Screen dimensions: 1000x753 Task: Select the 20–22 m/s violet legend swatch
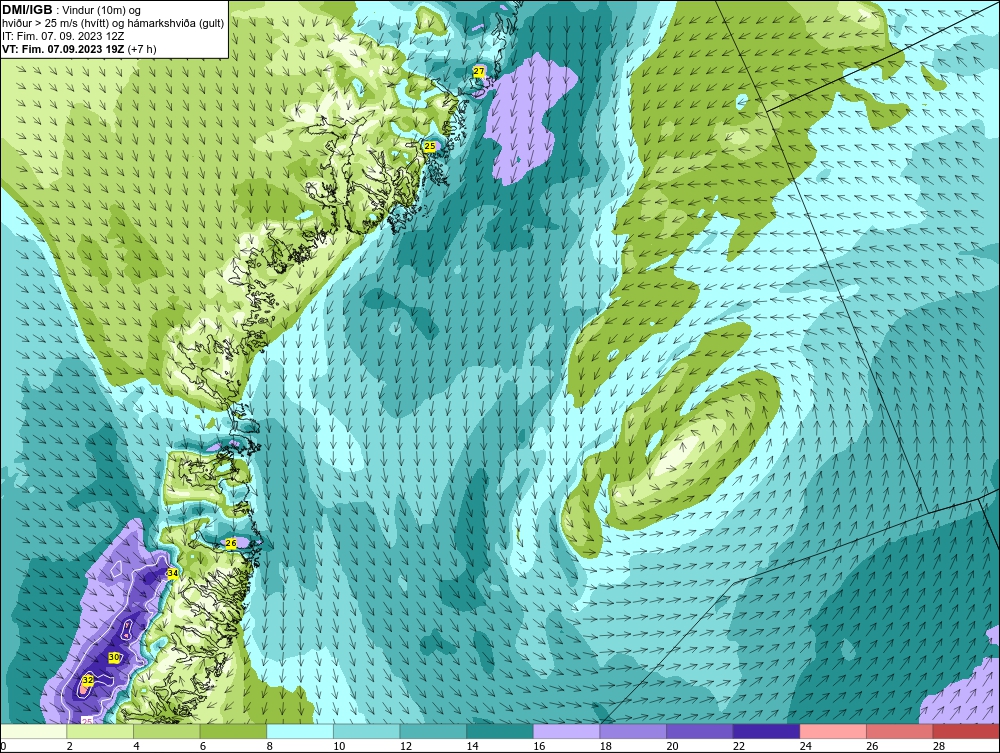coord(700,731)
